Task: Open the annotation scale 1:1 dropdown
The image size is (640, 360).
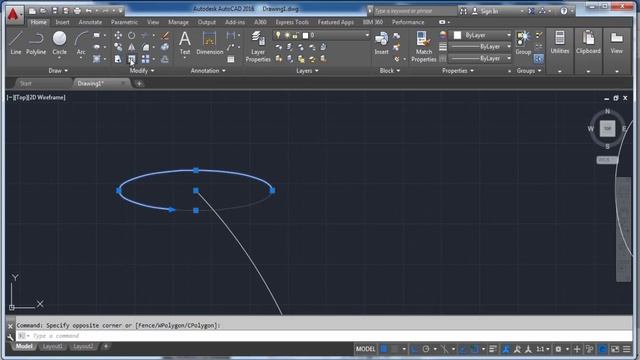Action: 542,349
